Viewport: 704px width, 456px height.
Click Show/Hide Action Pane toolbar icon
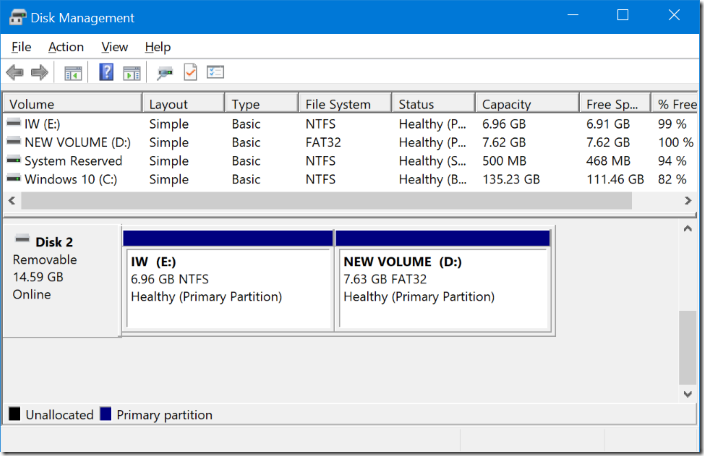click(131, 72)
